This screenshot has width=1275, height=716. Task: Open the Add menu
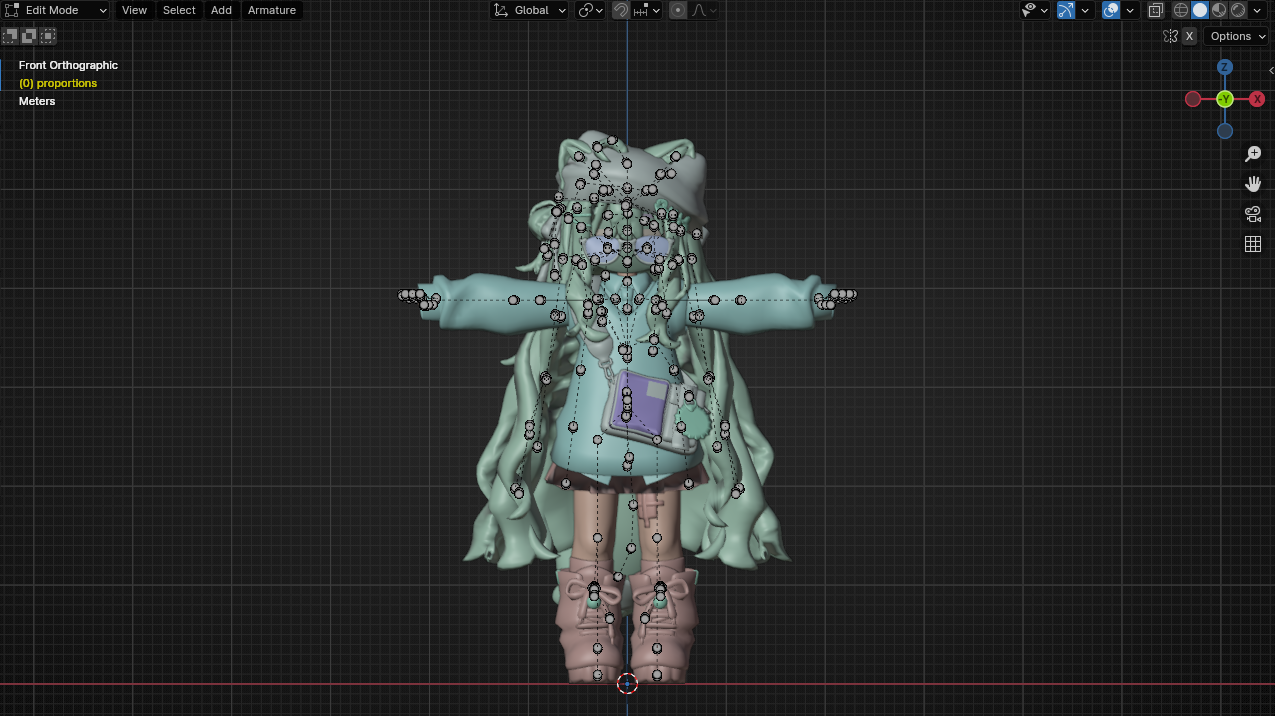pyautogui.click(x=221, y=10)
